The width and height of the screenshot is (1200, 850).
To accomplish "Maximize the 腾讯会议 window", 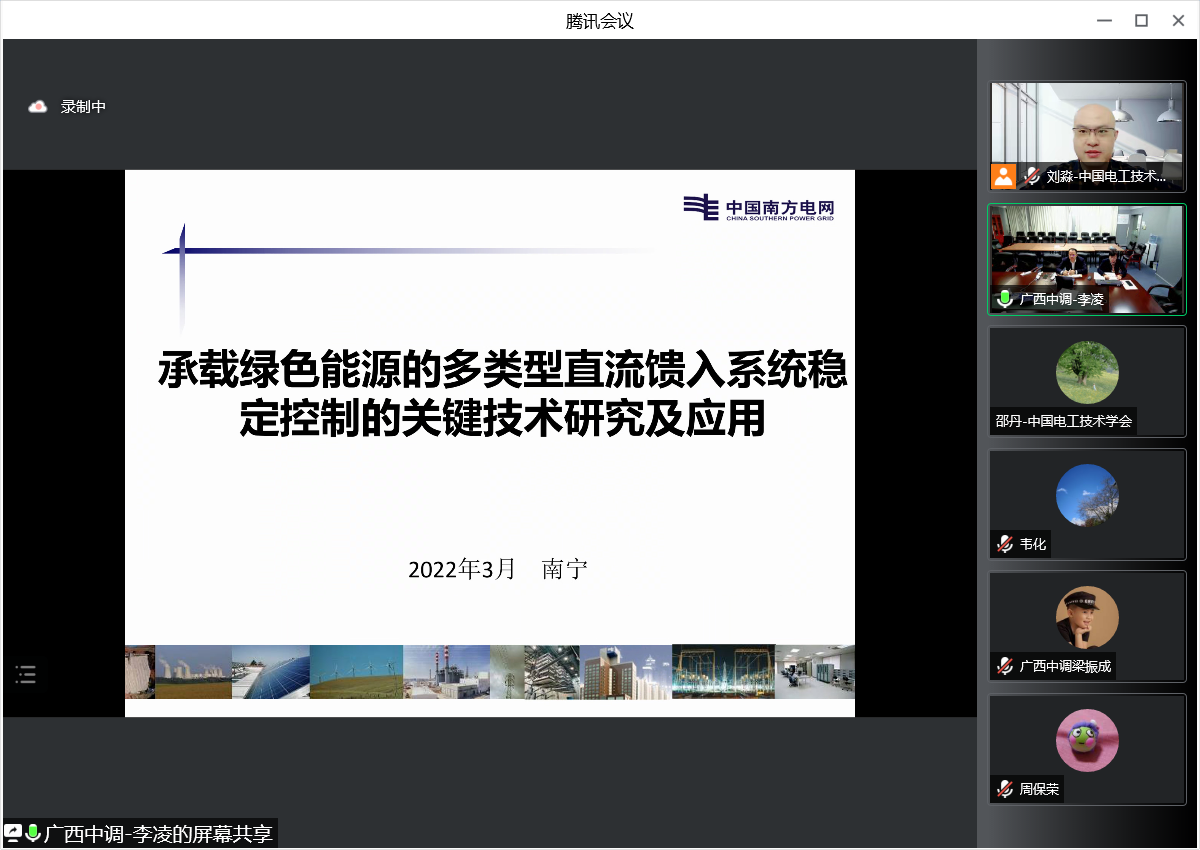I will (x=1141, y=20).
